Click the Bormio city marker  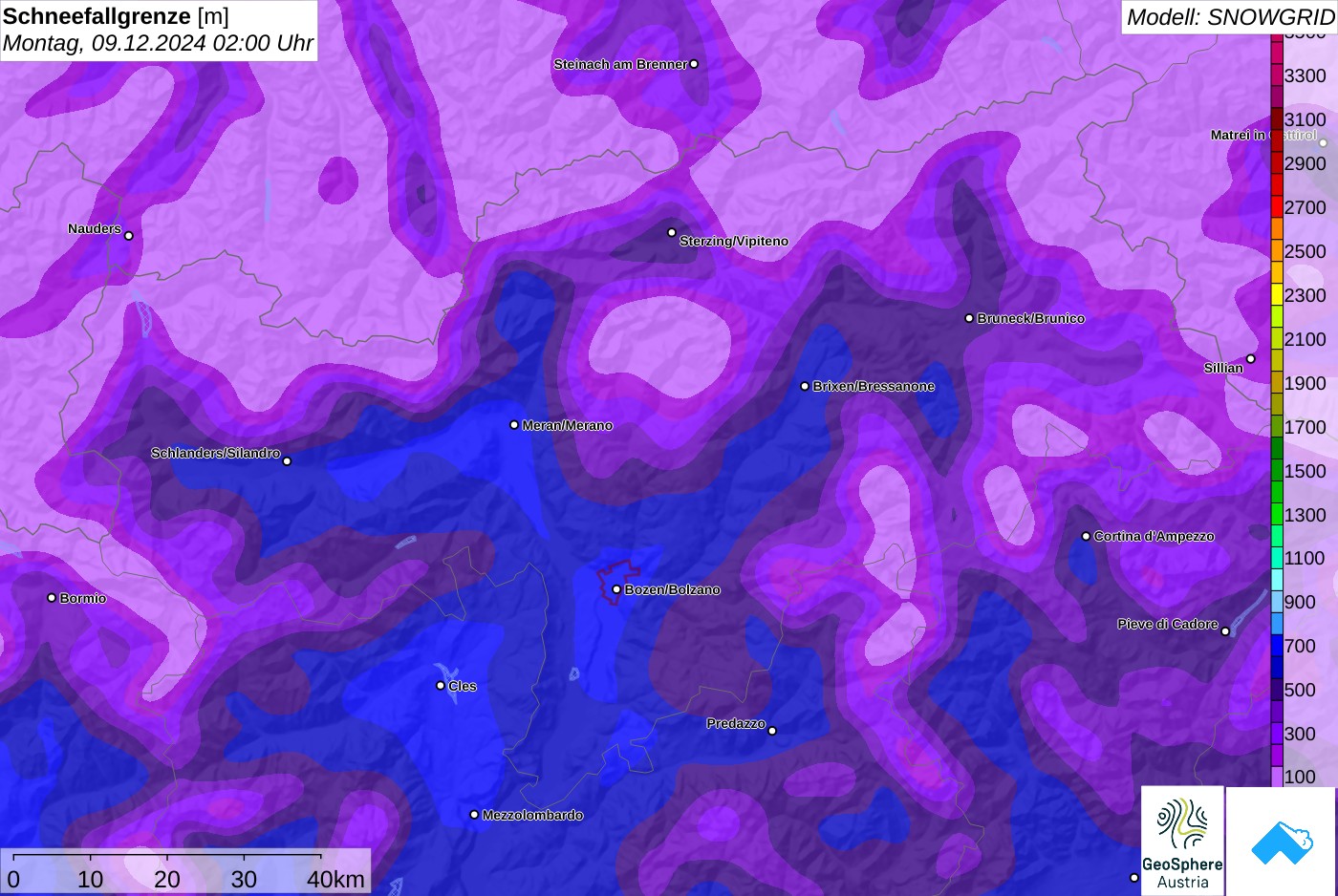52,598
